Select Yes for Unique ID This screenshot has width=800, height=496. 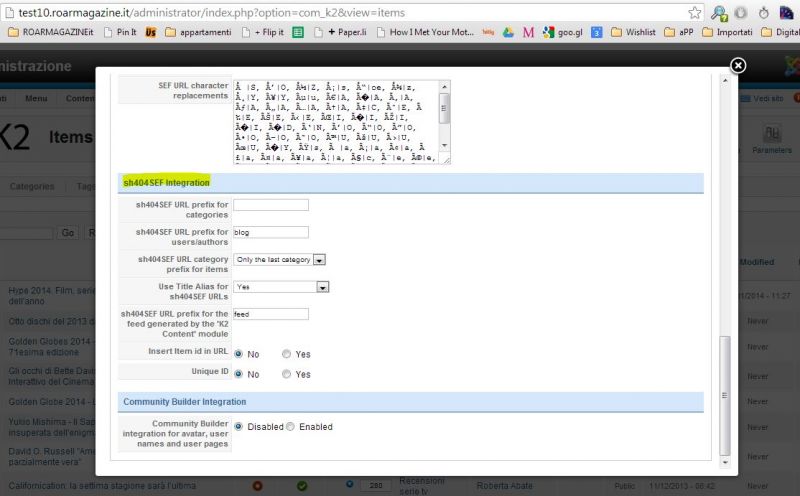tap(287, 374)
